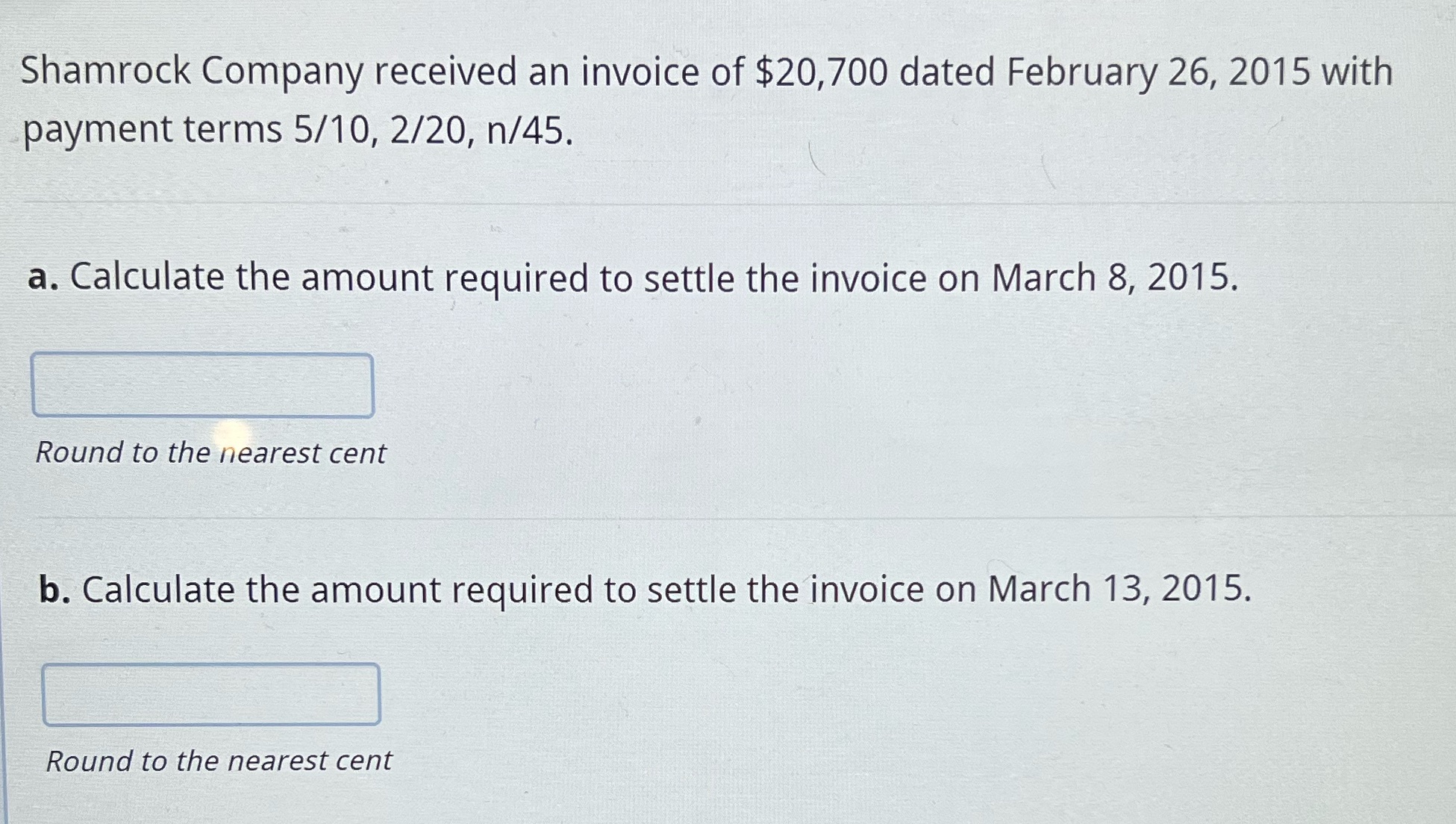Click the '$20,700' invoice amount text
This screenshot has height=824, width=1456.
pyautogui.click(x=822, y=72)
